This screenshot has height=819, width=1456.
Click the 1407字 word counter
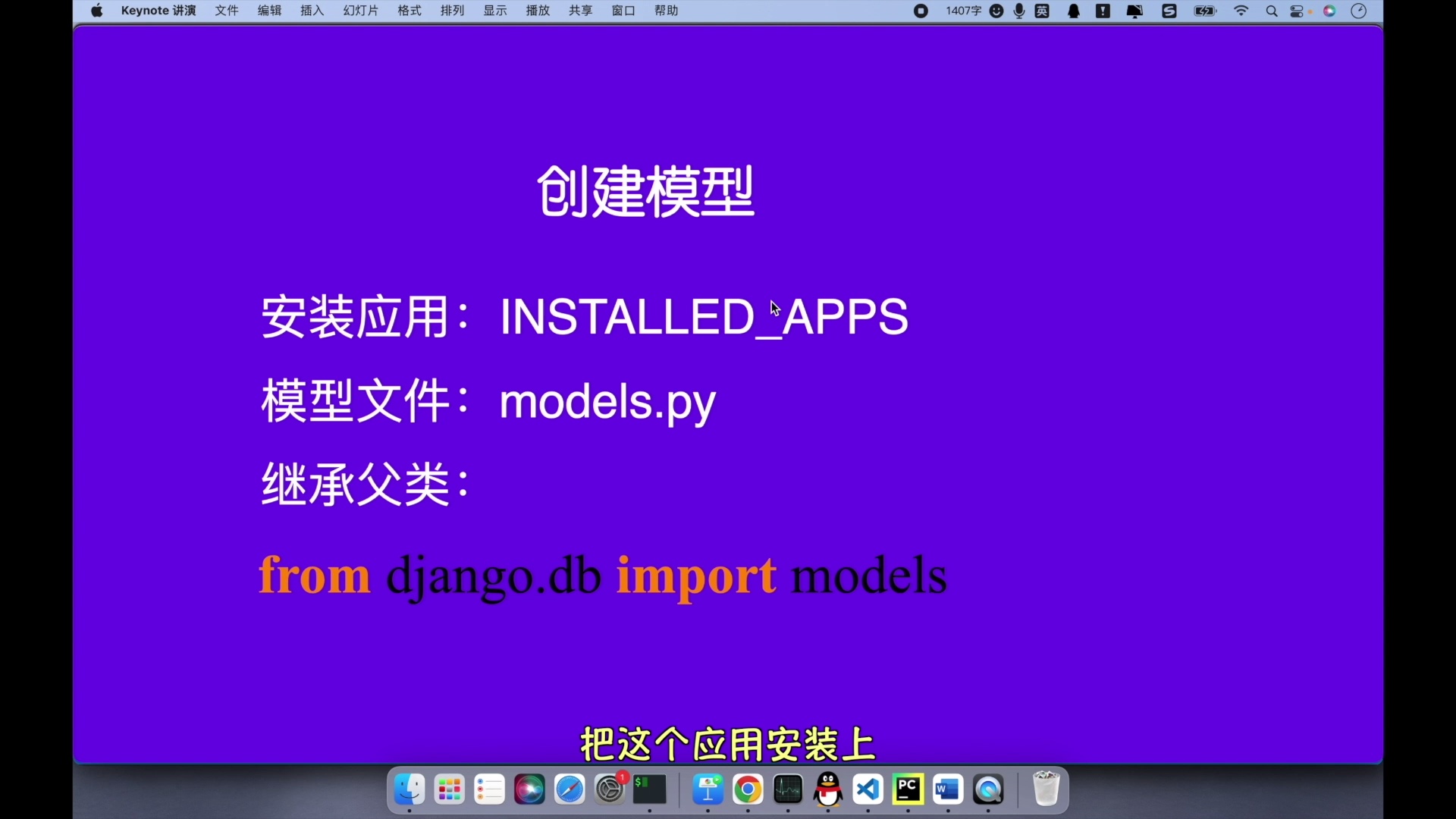pyautogui.click(x=962, y=11)
